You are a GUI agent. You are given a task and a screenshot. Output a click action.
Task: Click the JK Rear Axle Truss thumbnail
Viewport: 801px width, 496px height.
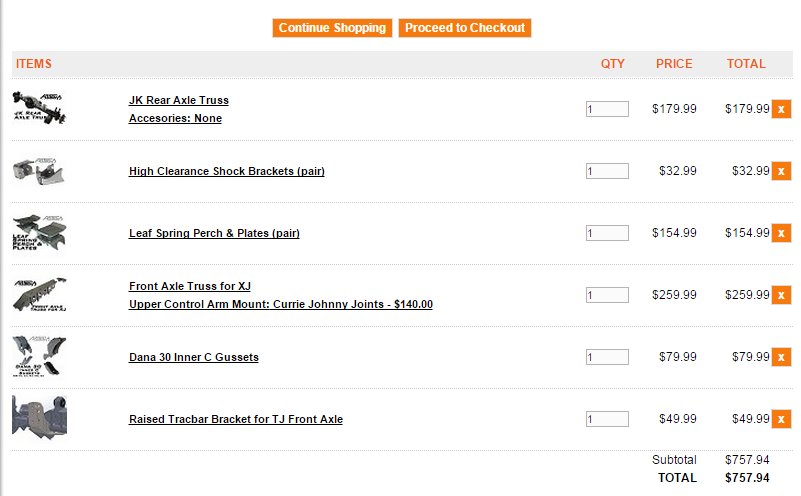[40, 107]
